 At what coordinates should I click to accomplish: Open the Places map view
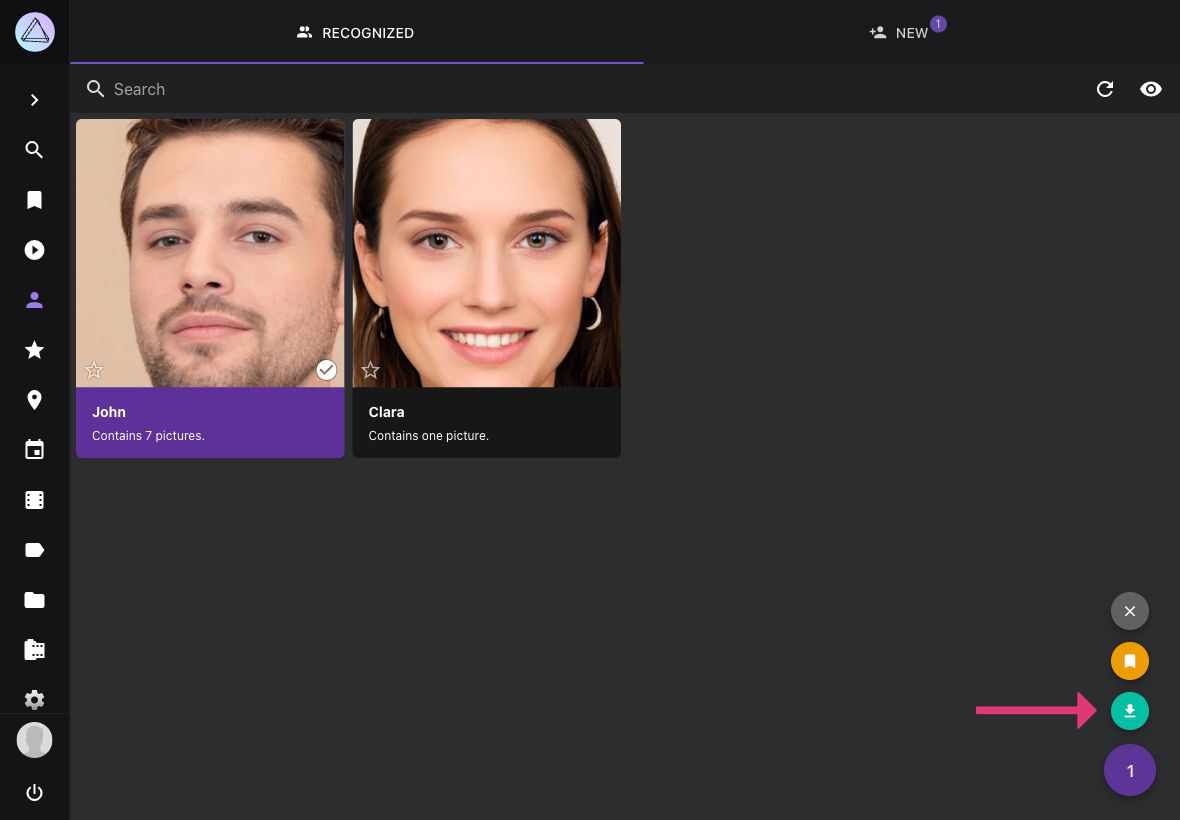coord(35,400)
